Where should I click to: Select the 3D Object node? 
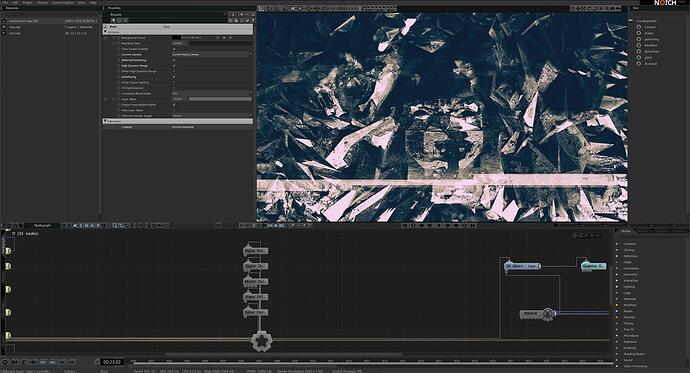coord(522,266)
